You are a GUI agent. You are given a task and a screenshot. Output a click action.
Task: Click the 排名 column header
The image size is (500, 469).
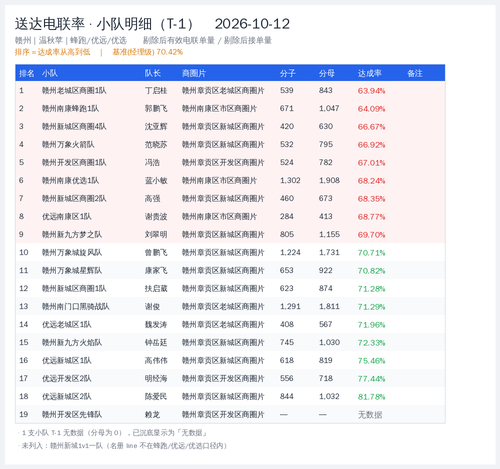27,73
